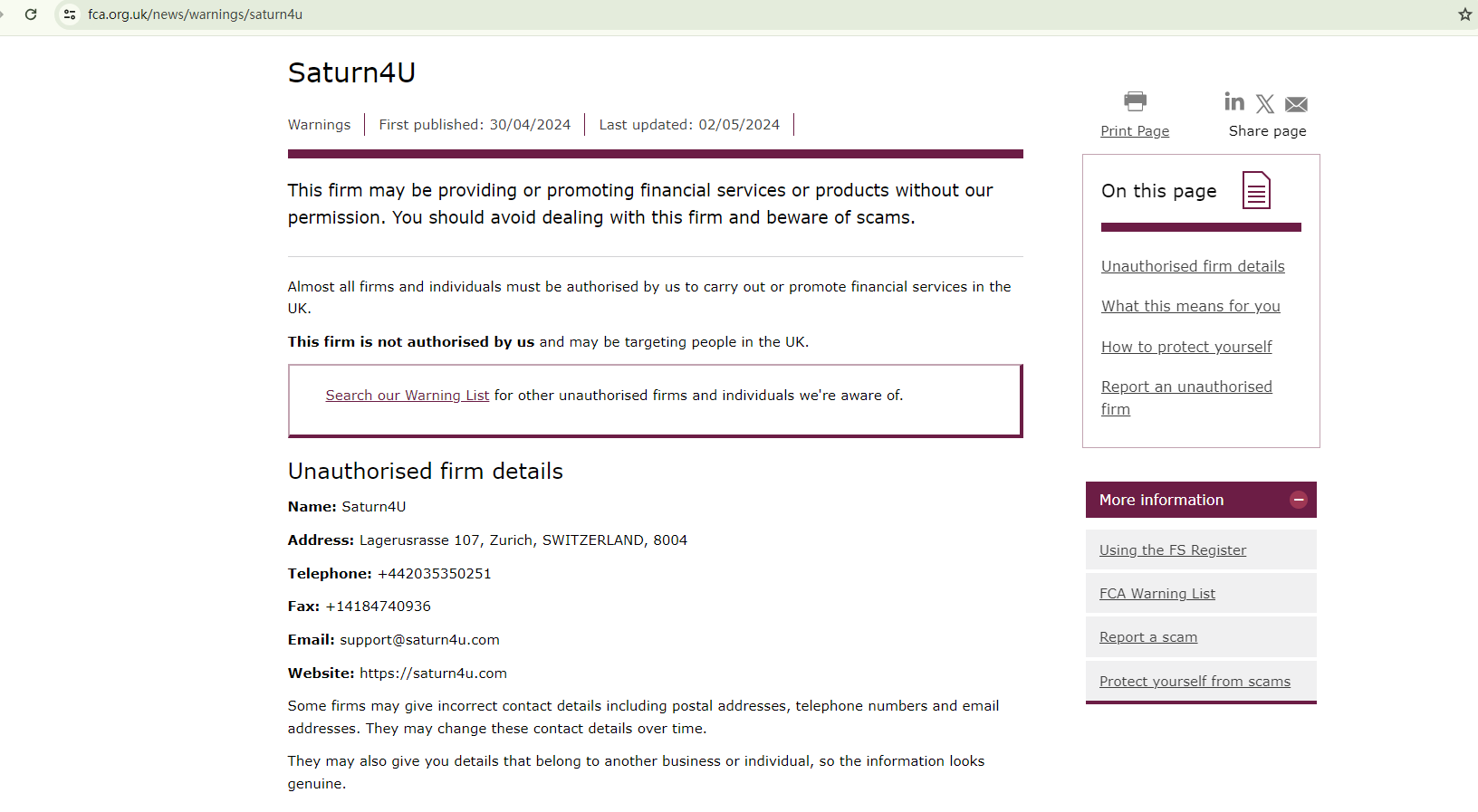Open site information icon in address bar
1478x812 pixels.
click(x=70, y=14)
